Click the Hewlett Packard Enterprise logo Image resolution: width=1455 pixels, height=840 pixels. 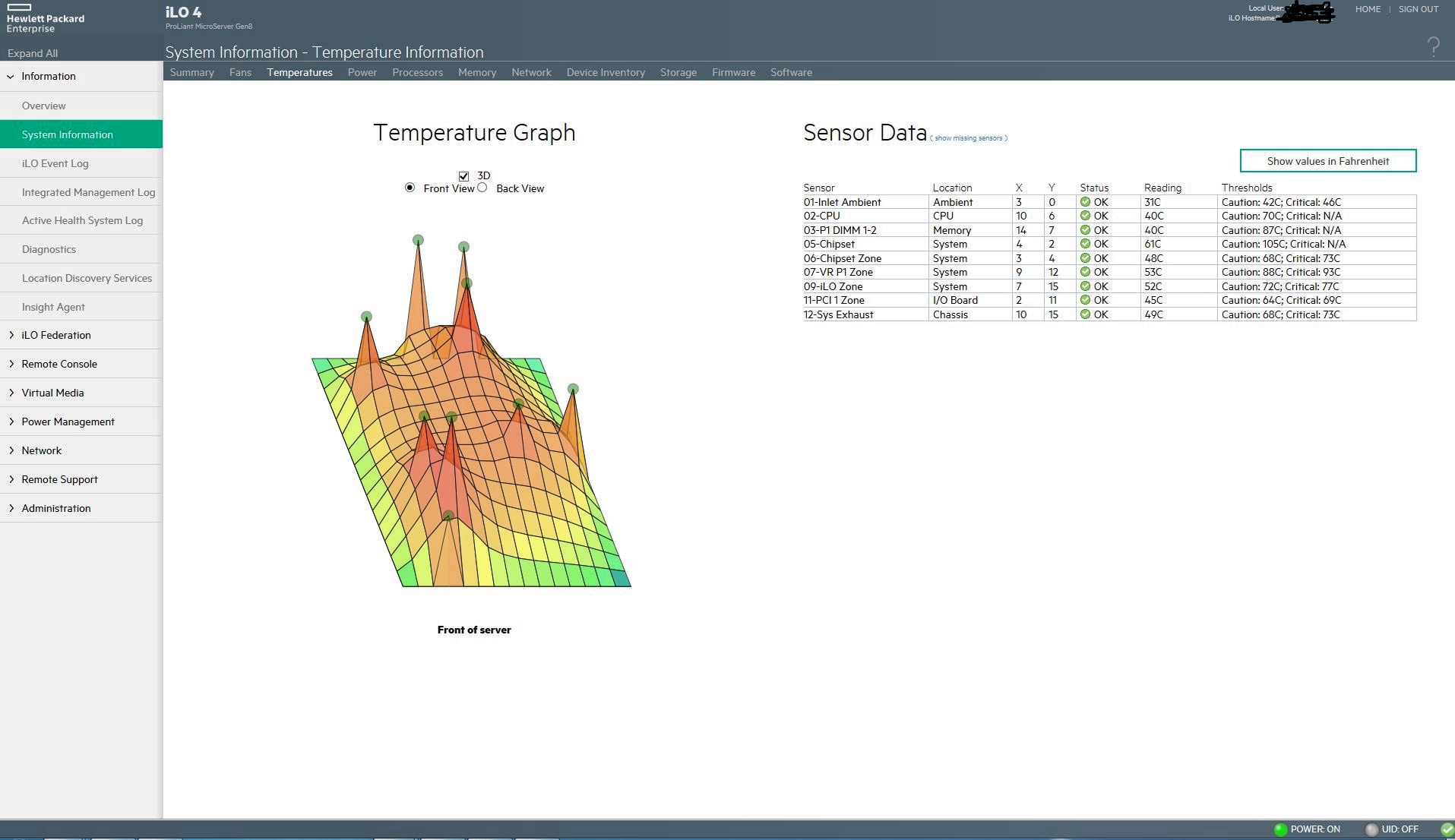pyautogui.click(x=45, y=19)
